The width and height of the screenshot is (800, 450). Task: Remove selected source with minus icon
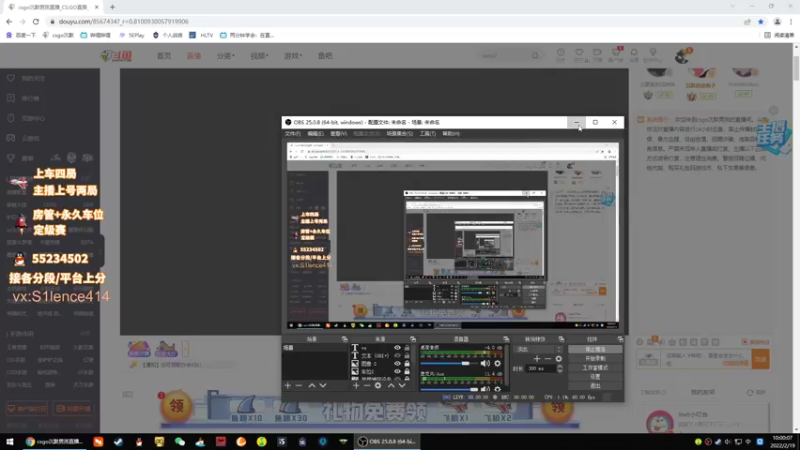367,386
